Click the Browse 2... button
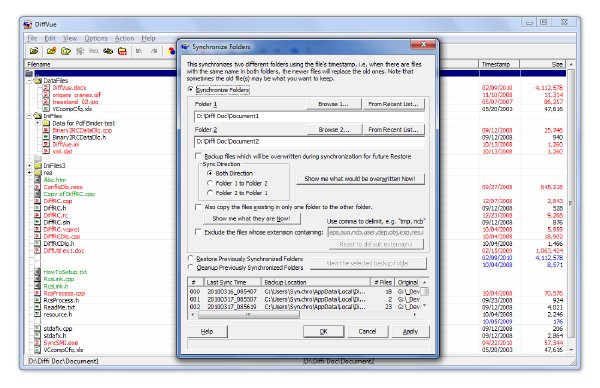 (334, 129)
